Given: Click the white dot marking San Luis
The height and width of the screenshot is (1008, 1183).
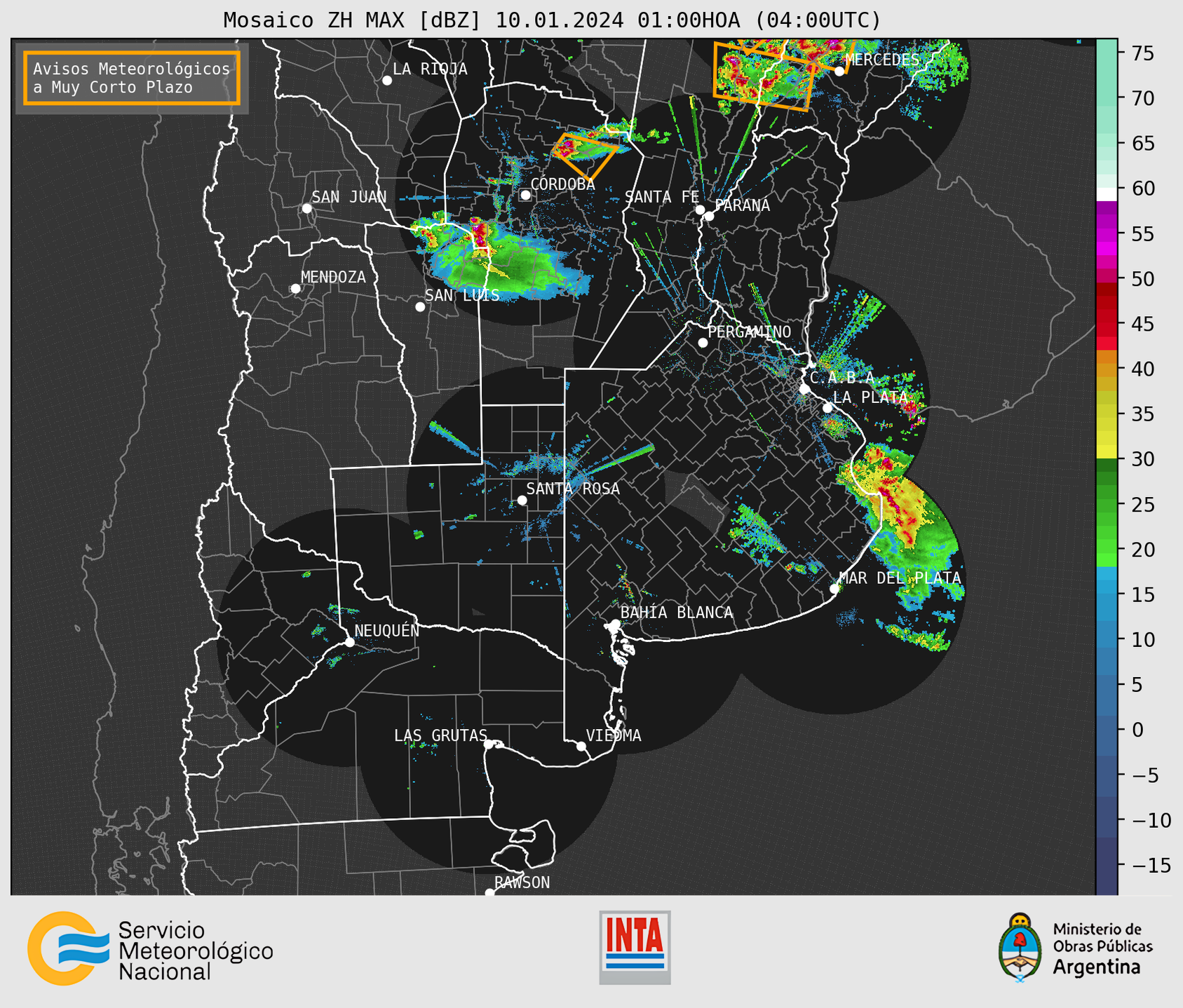Looking at the screenshot, I should click(x=420, y=307).
